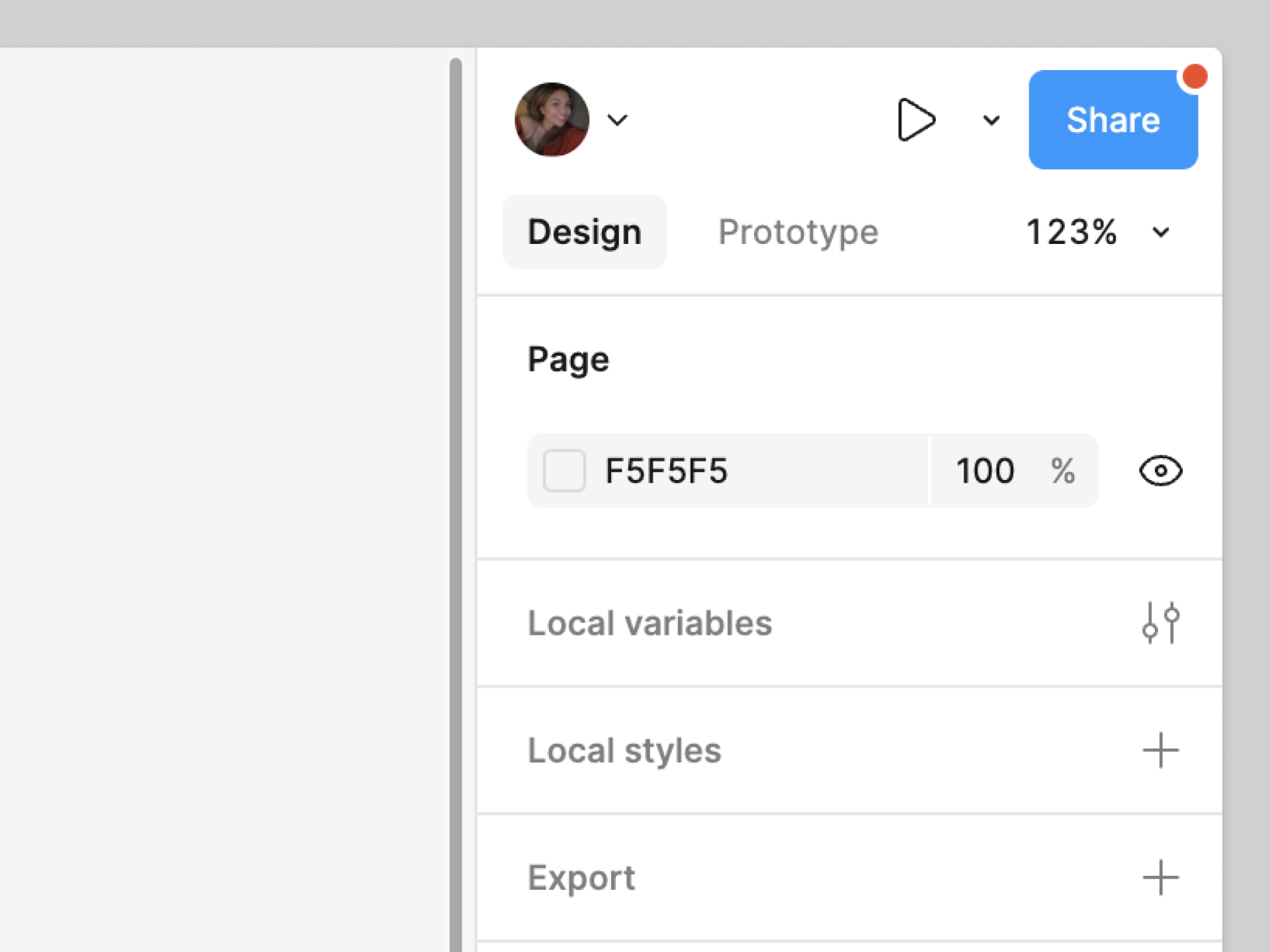
Task: Open presentation options chevron next to play
Action: (x=991, y=120)
